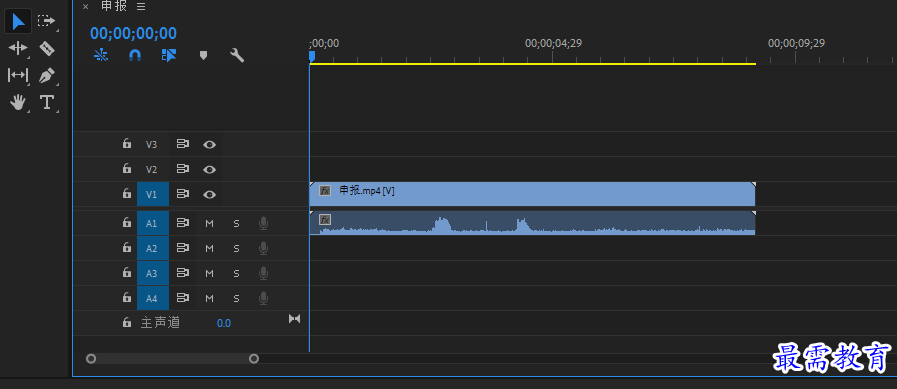Hide V2 track output eye
Image resolution: width=897 pixels, height=389 pixels.
(x=209, y=169)
